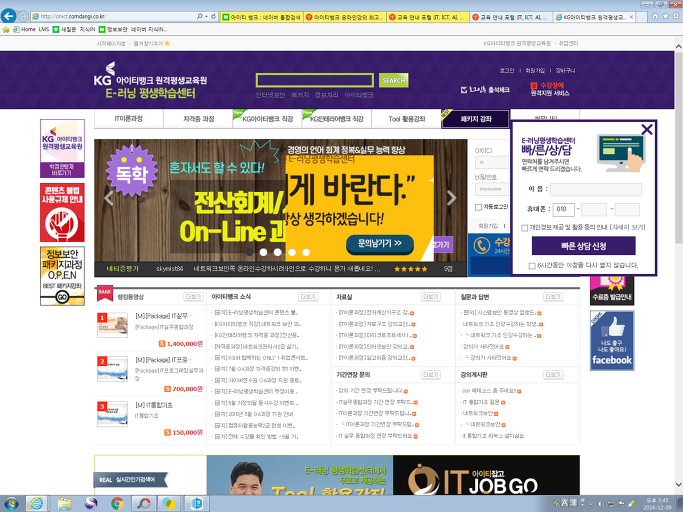Open the 정보보안 패키지과정 OPEN banner
Image resolution: width=683 pixels, height=512 pixels.
click(x=62, y=276)
